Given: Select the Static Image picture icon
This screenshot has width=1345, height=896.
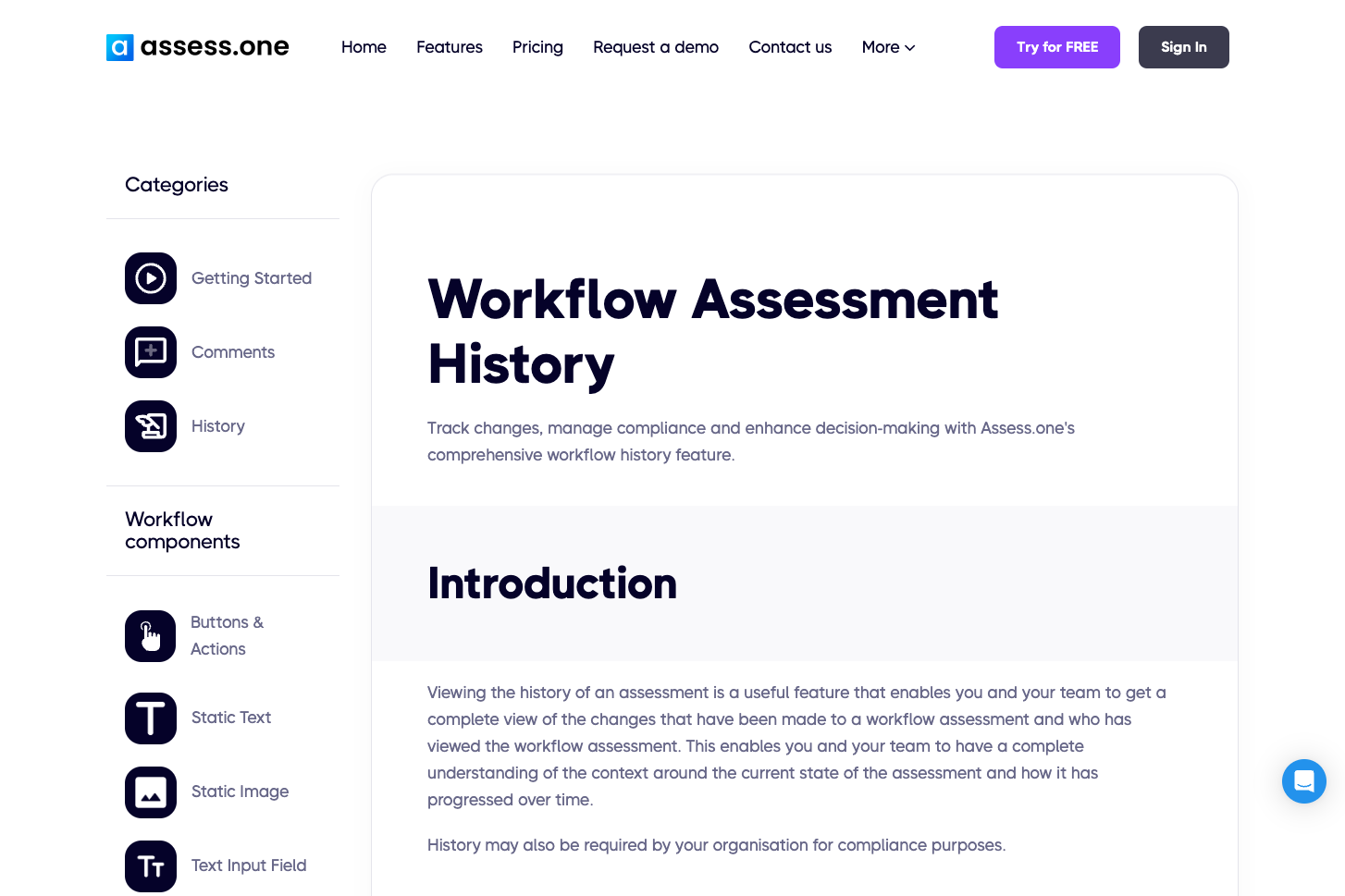Looking at the screenshot, I should pyautogui.click(x=151, y=792).
